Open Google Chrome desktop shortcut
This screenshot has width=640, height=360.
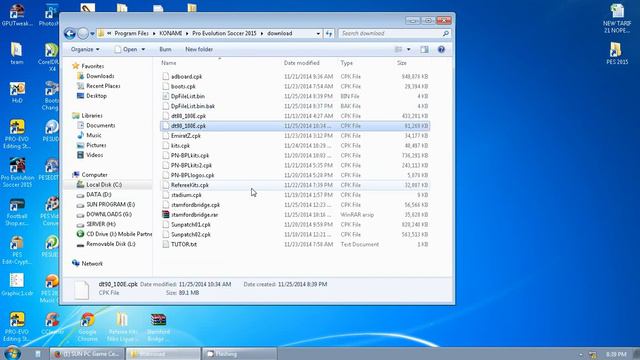tap(87, 327)
